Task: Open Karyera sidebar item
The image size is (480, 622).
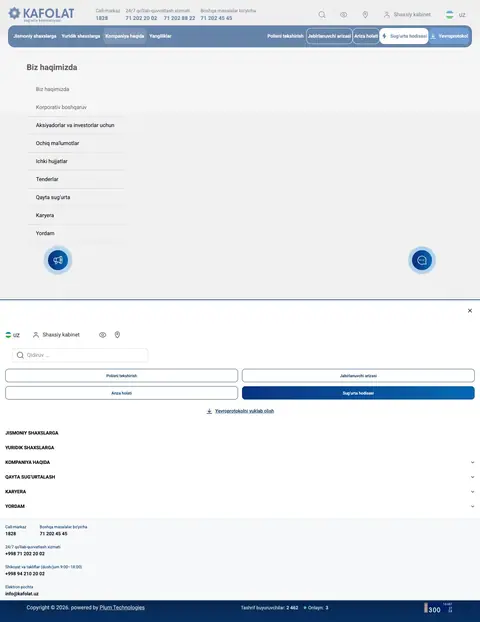Action: tap(45, 215)
